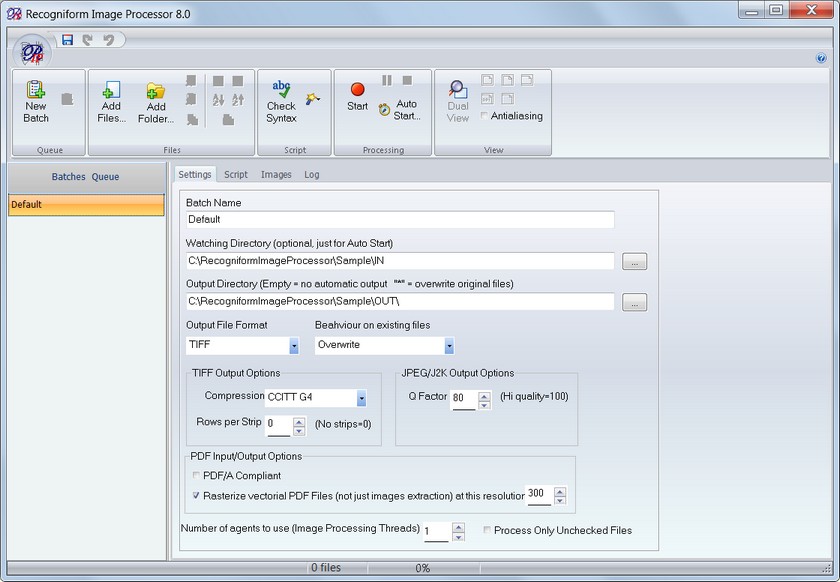Browse for the Output Directory
The height and width of the screenshot is (582, 840).
click(x=634, y=302)
